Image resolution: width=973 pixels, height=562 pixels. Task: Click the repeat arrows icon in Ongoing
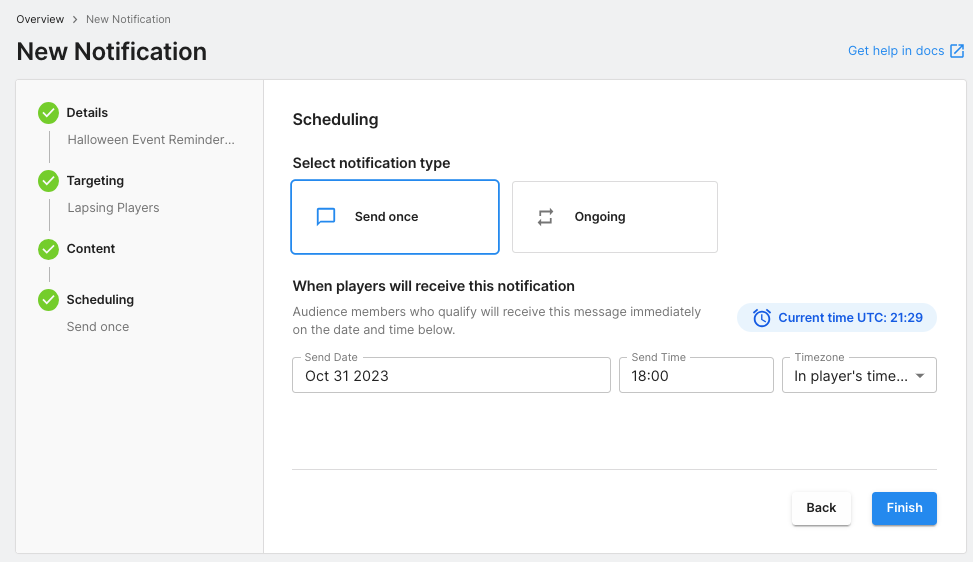[545, 217]
